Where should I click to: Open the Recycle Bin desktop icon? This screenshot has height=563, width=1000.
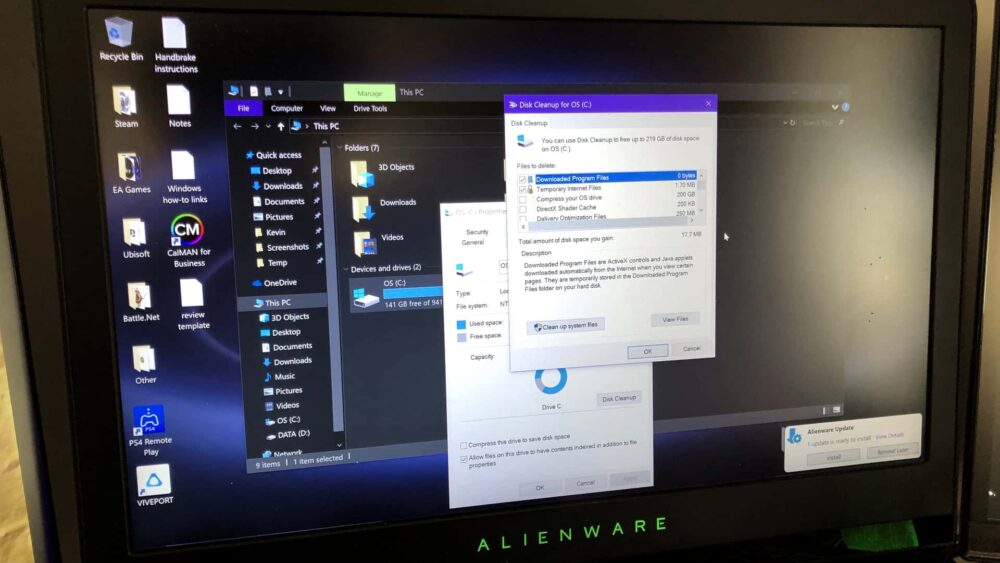click(119, 40)
